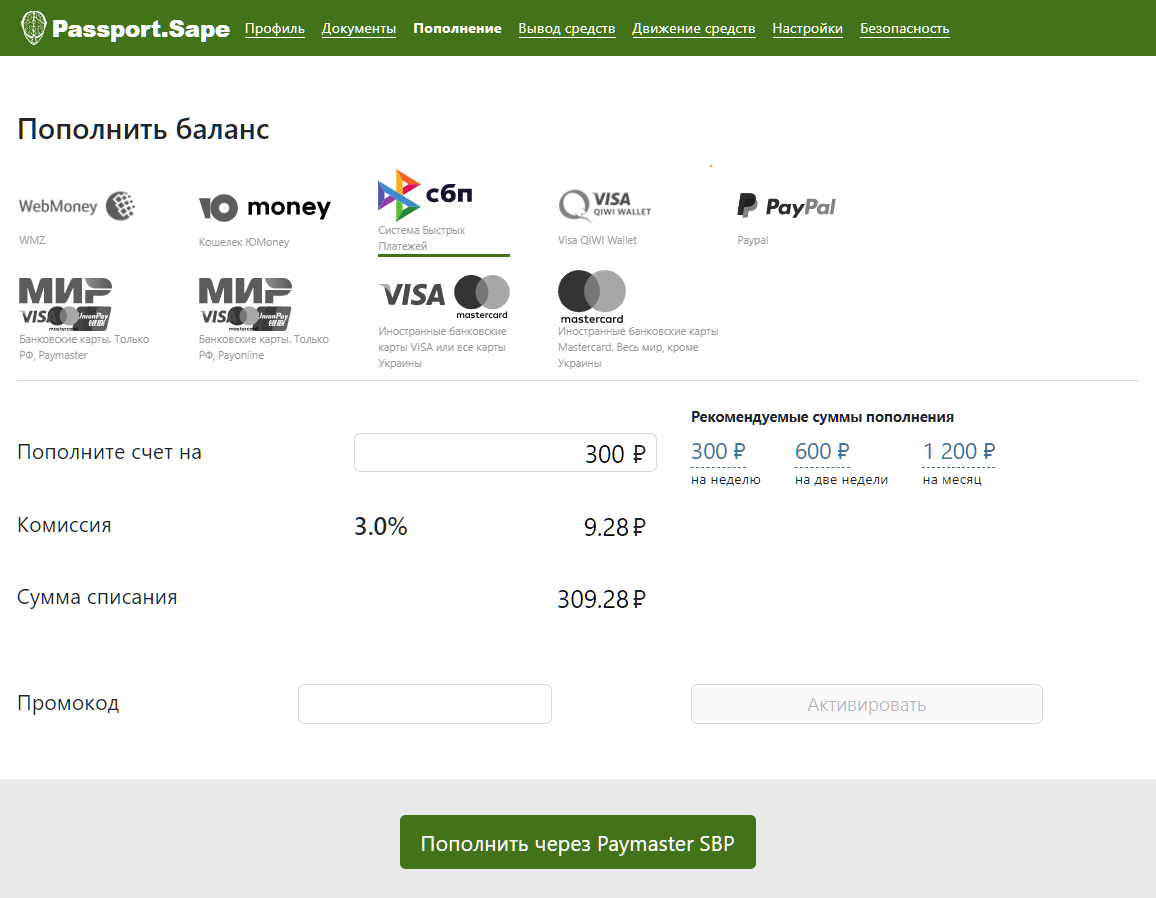Image resolution: width=1156 pixels, height=898 pixels.
Task: Click the 3.0% commission rate
Action: pos(380,526)
